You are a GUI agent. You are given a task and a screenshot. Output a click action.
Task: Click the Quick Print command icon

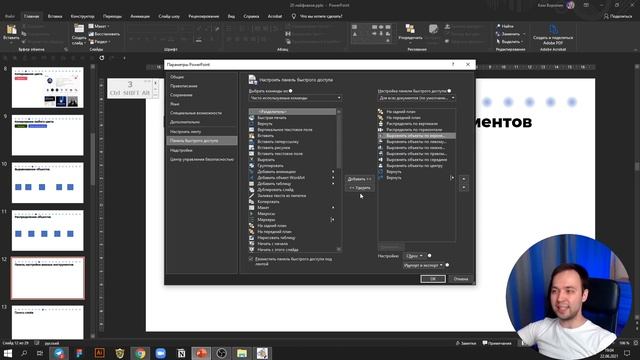pos(252,118)
